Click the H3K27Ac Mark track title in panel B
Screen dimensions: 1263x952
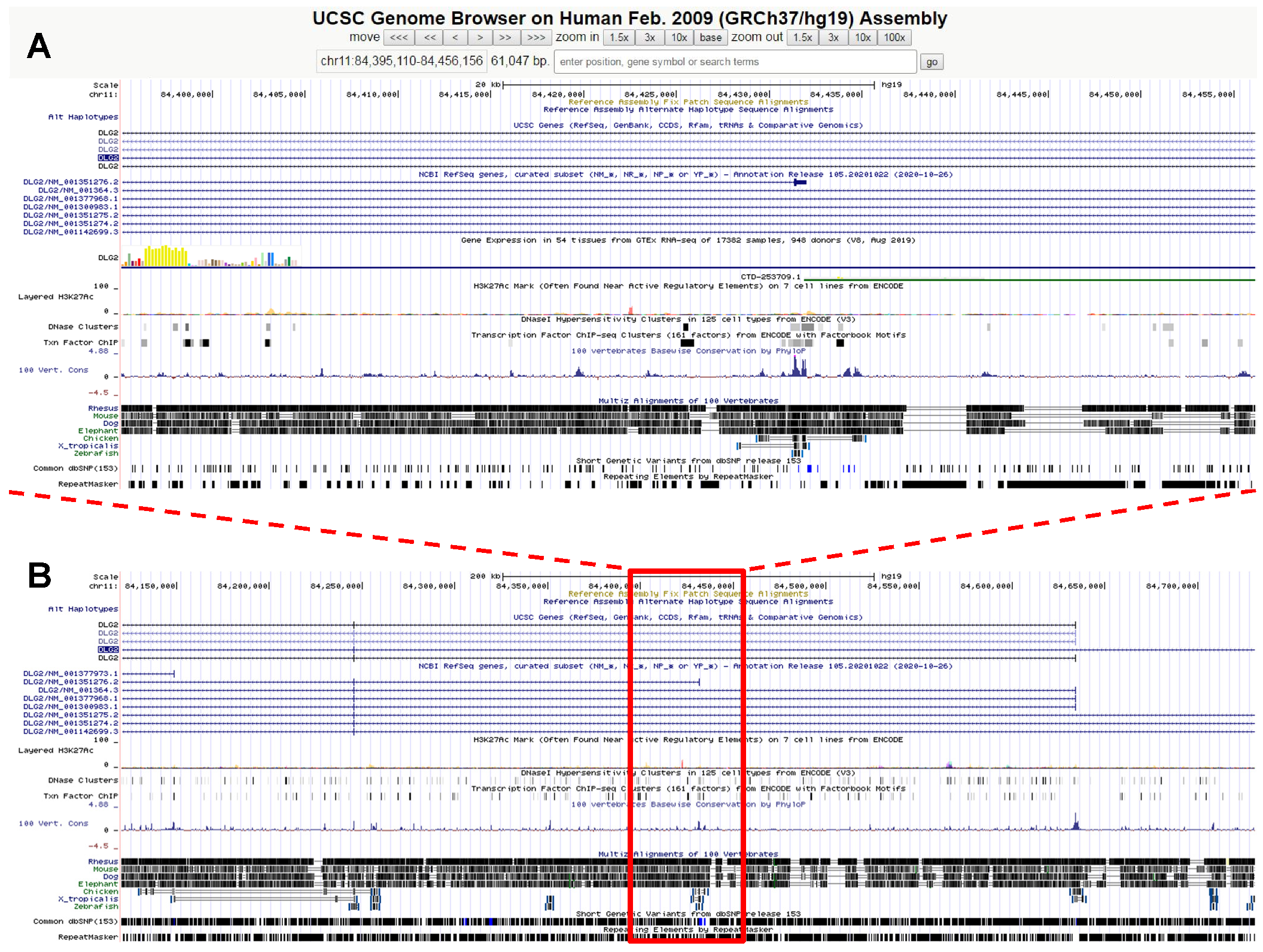tap(688, 740)
